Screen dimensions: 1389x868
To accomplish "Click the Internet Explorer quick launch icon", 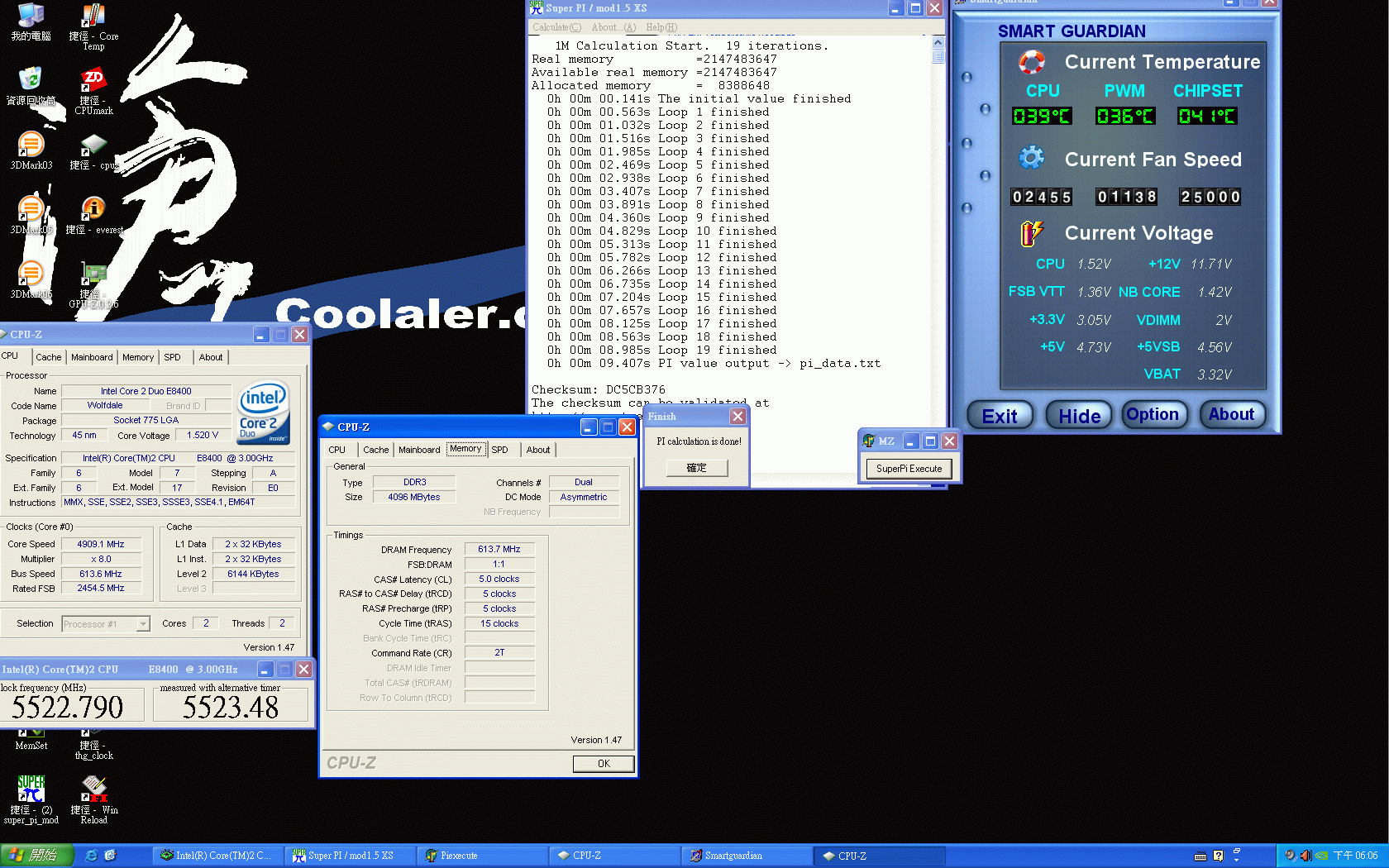I will coord(91,856).
